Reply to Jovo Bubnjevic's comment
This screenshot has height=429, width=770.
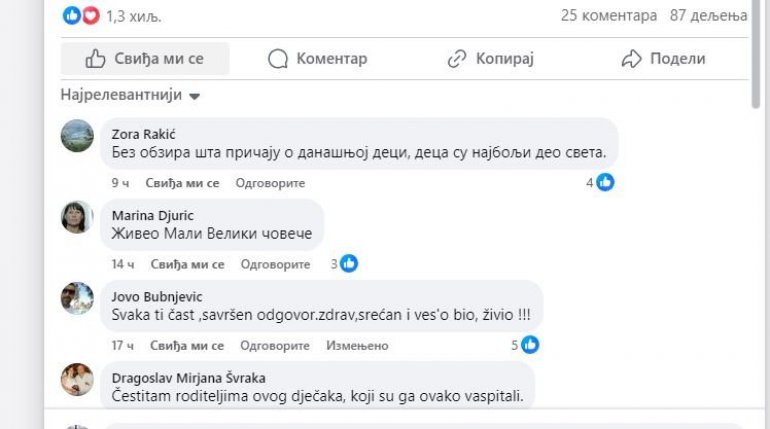click(x=276, y=345)
